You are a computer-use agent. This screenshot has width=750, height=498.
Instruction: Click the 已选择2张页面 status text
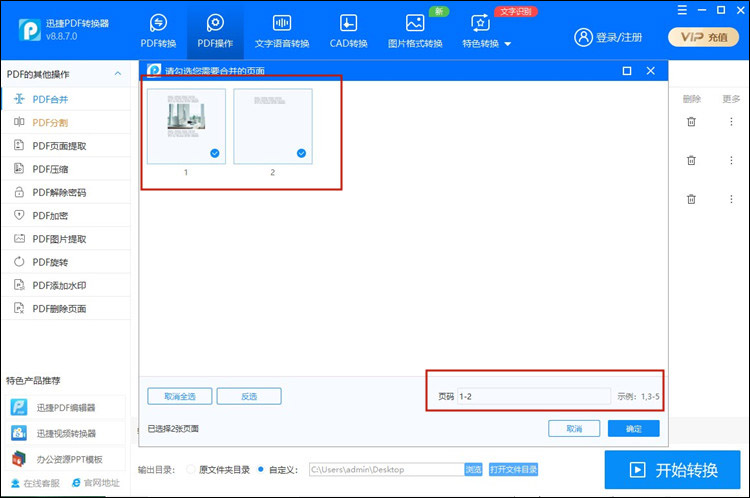173,429
